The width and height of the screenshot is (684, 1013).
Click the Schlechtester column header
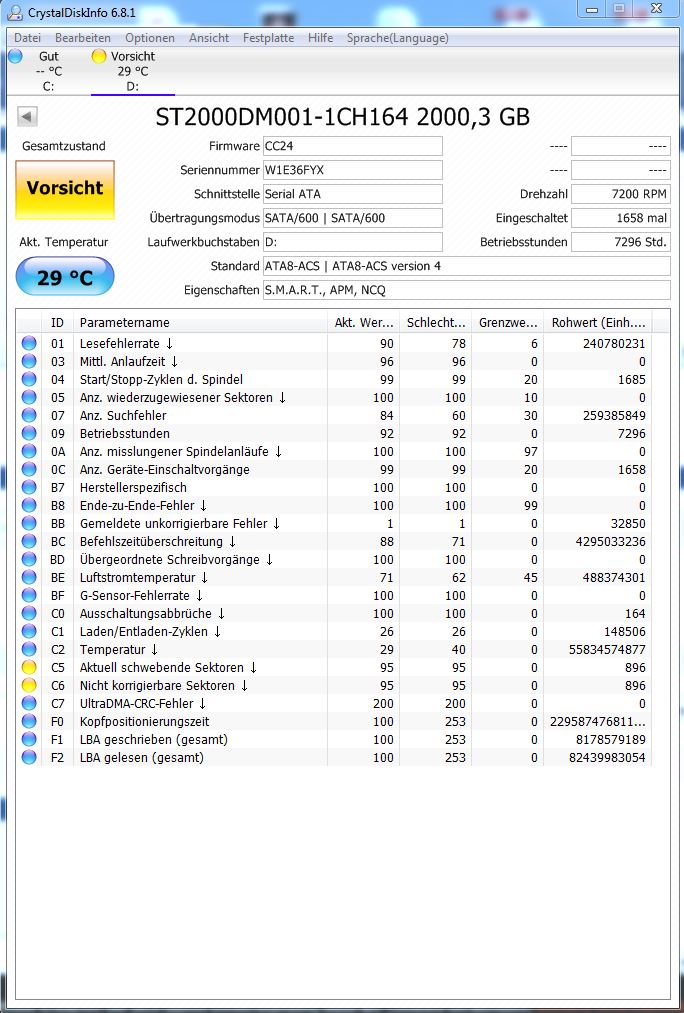tap(435, 322)
